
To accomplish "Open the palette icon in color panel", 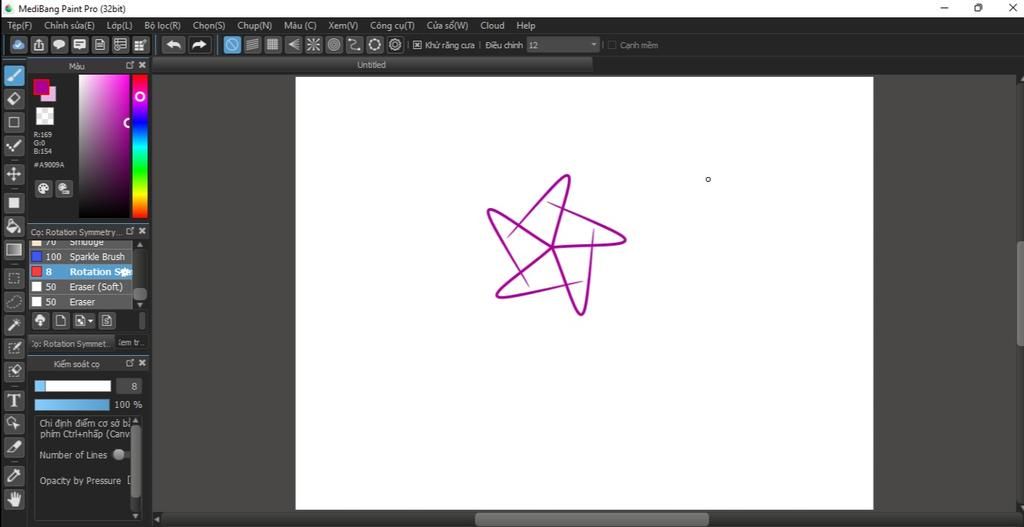I will coord(43,189).
